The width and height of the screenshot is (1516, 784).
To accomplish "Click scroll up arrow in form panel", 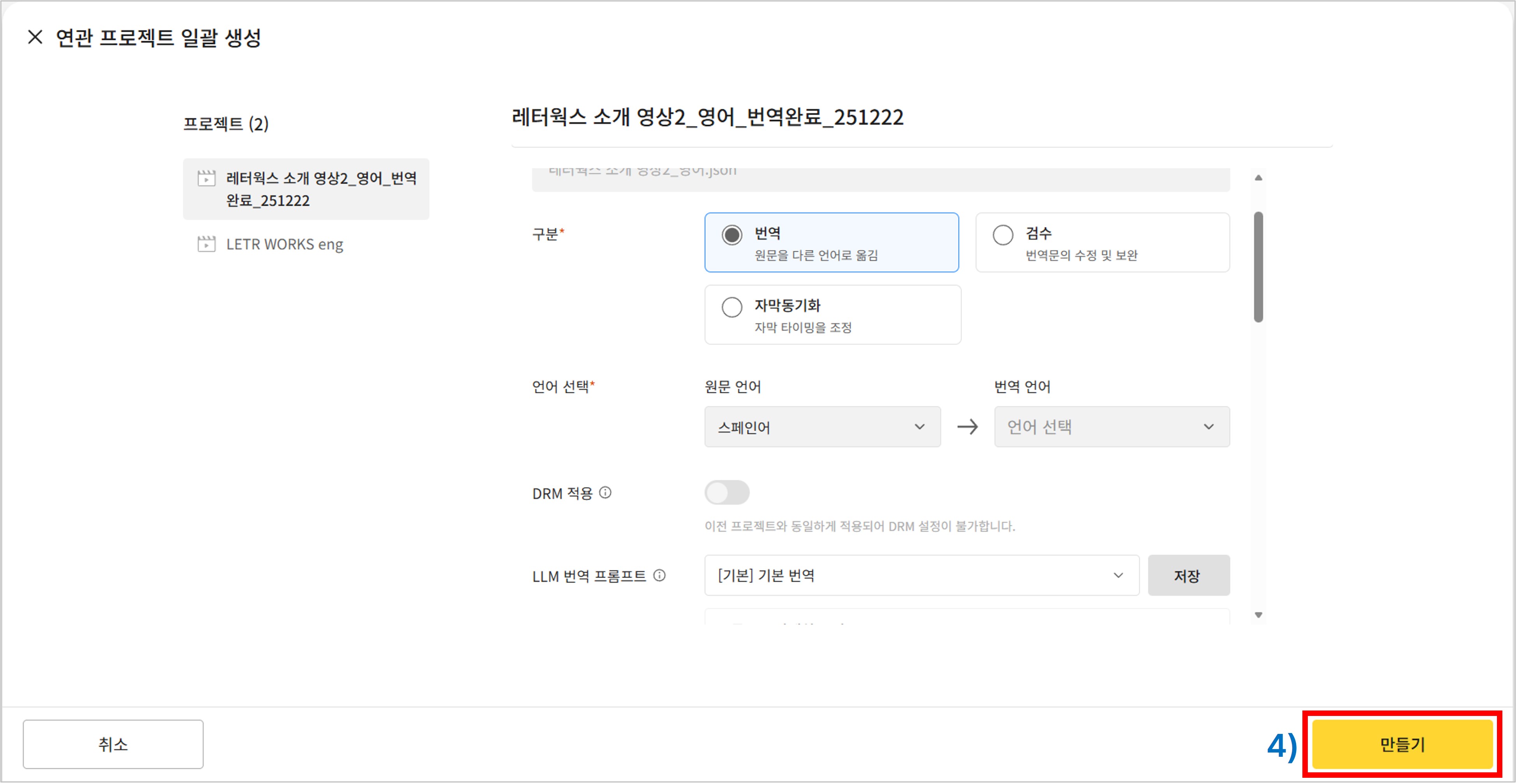I will pos(1258,178).
